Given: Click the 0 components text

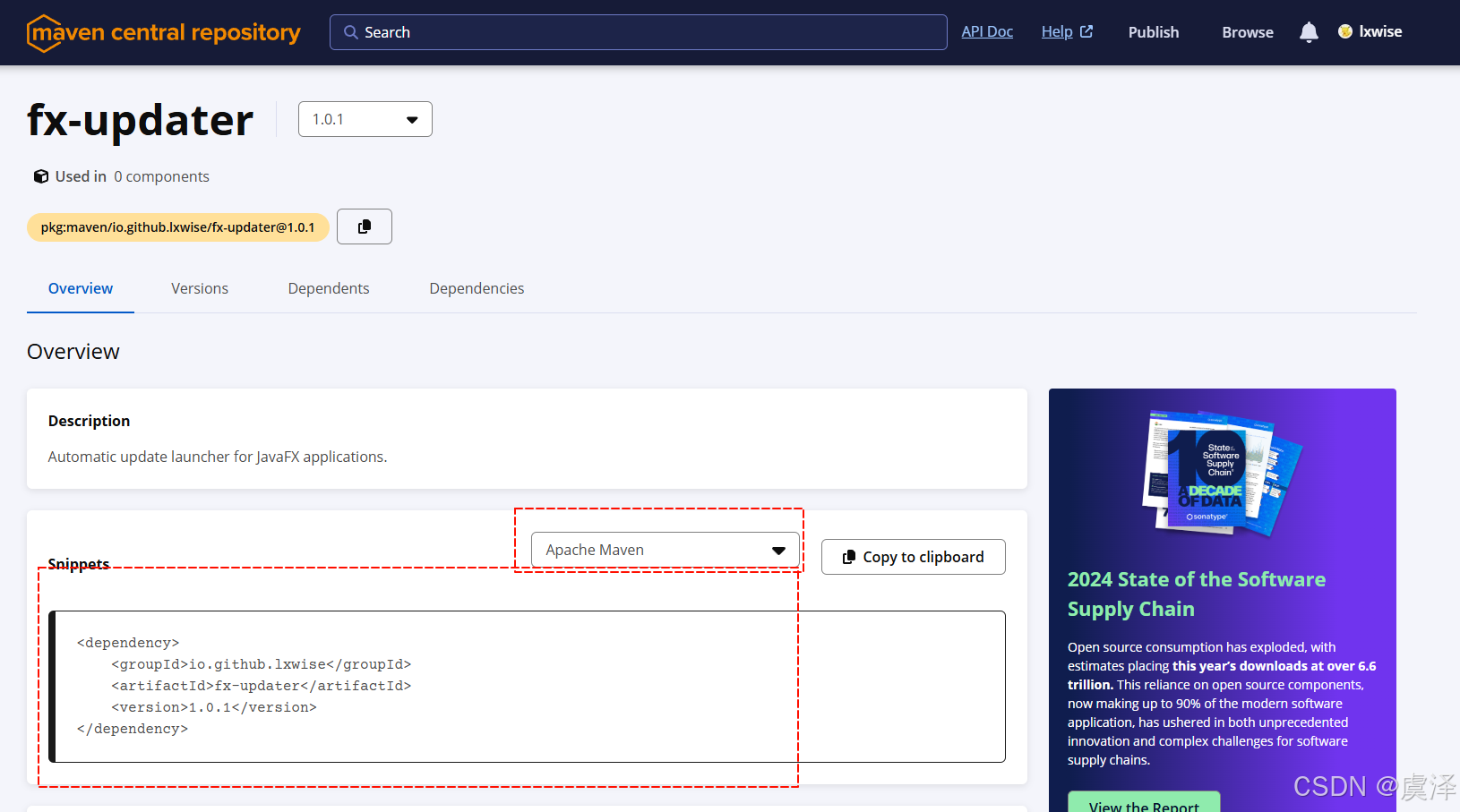Looking at the screenshot, I should click(161, 176).
